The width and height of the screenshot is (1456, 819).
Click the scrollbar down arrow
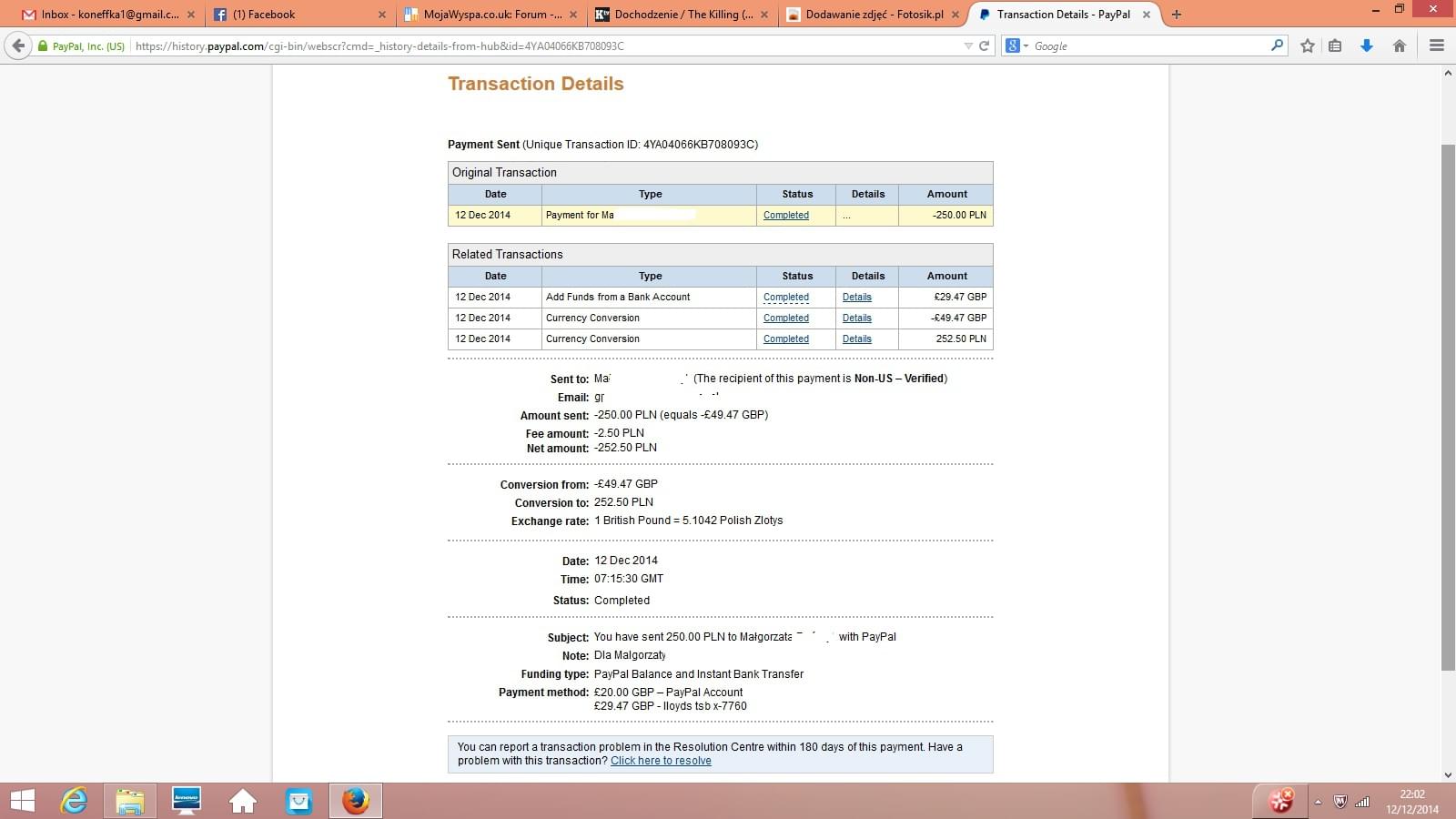[x=1448, y=774]
